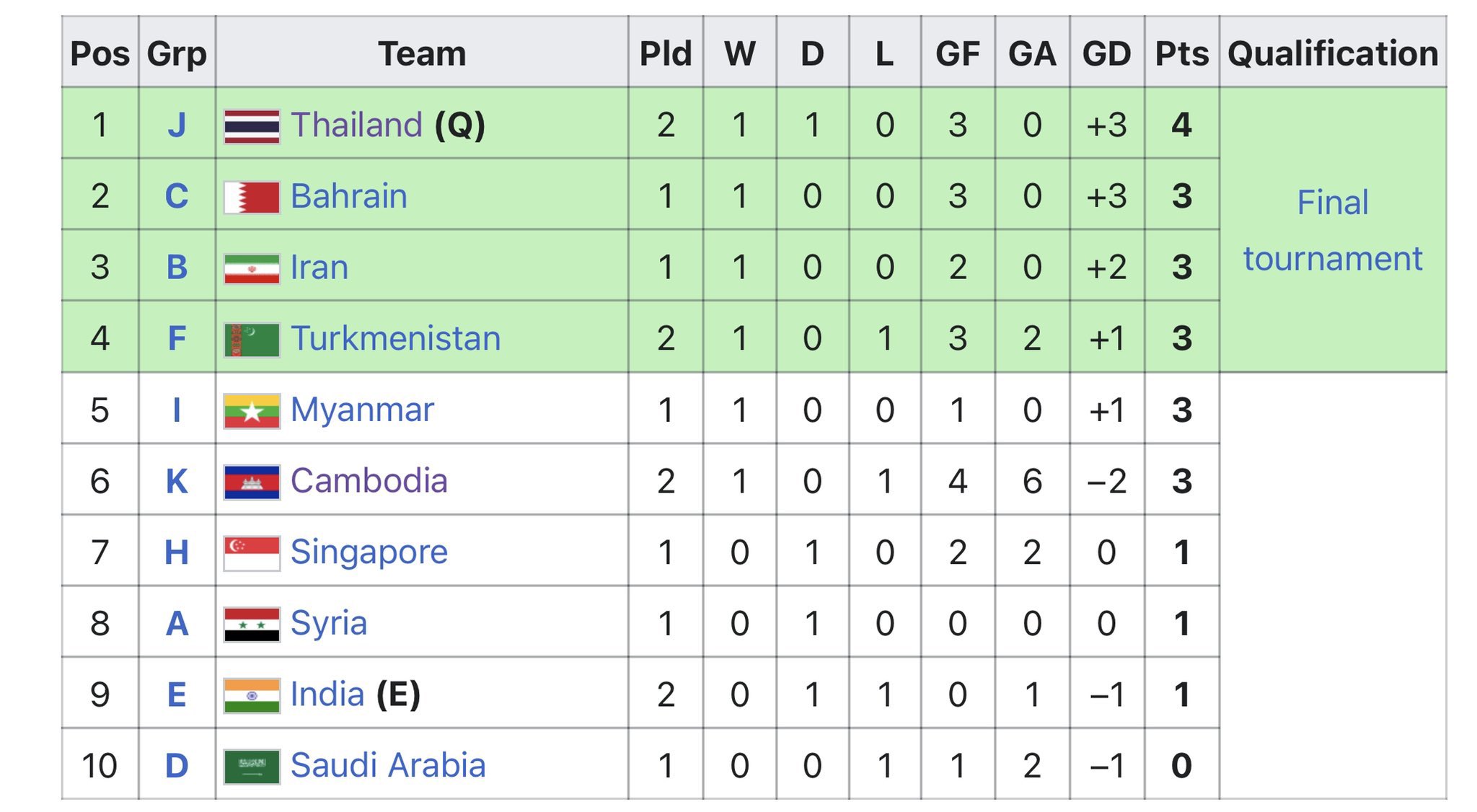This screenshot has height=812, width=1477.
Task: Click the Myanmar flag icon
Action: [x=252, y=411]
